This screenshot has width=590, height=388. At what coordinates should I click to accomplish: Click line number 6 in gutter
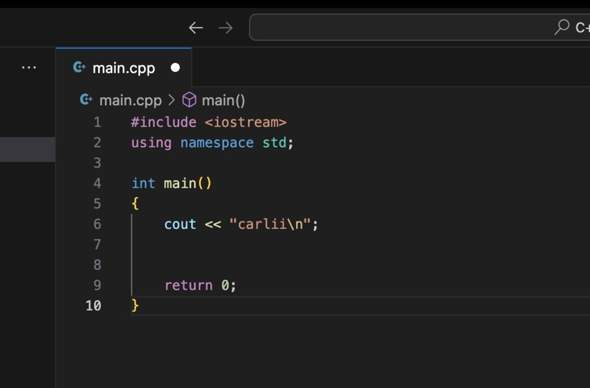coord(97,224)
